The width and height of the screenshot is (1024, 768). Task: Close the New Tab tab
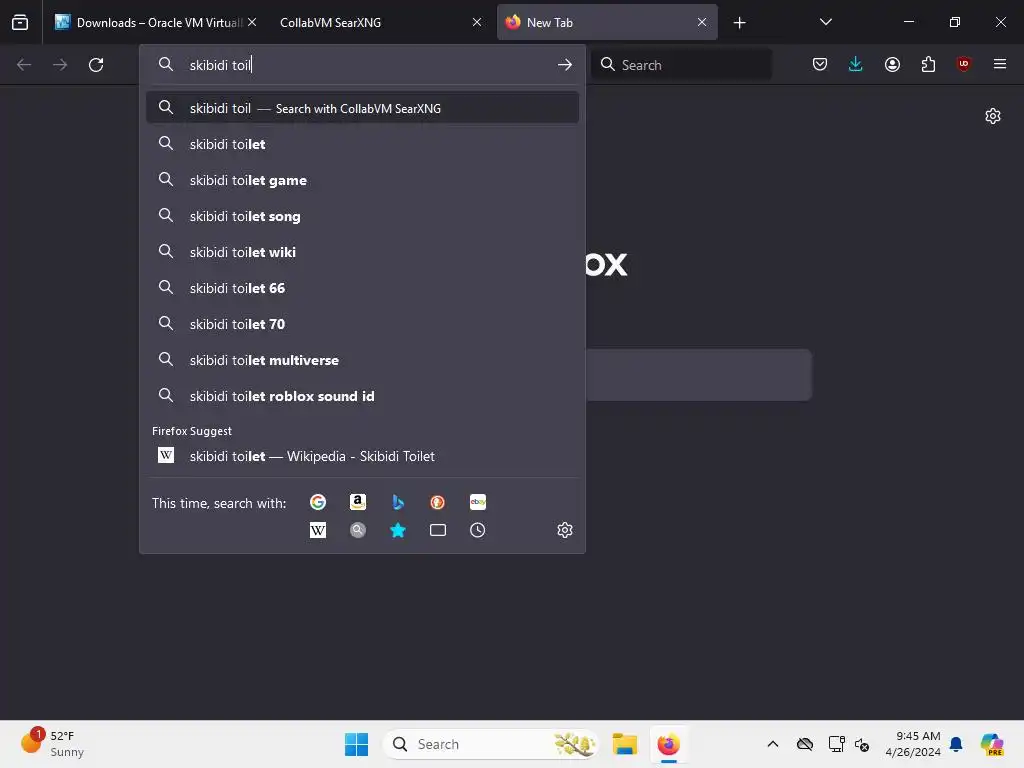tap(702, 22)
